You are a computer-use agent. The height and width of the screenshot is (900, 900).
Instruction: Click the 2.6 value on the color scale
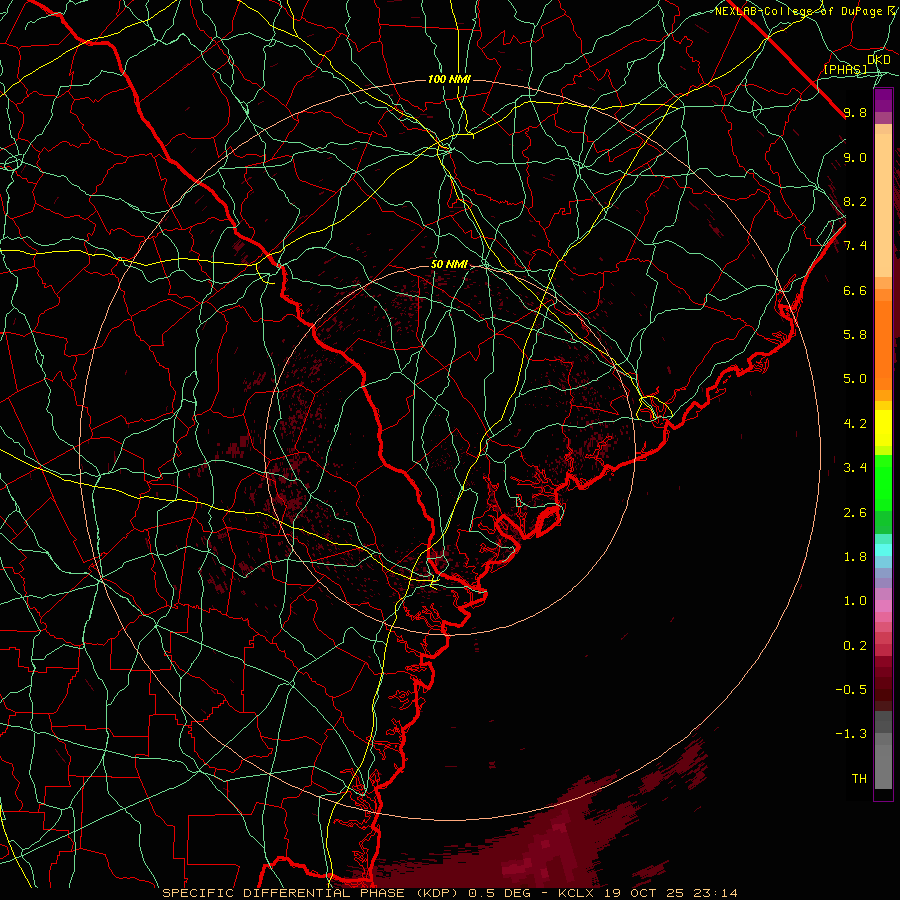point(855,513)
